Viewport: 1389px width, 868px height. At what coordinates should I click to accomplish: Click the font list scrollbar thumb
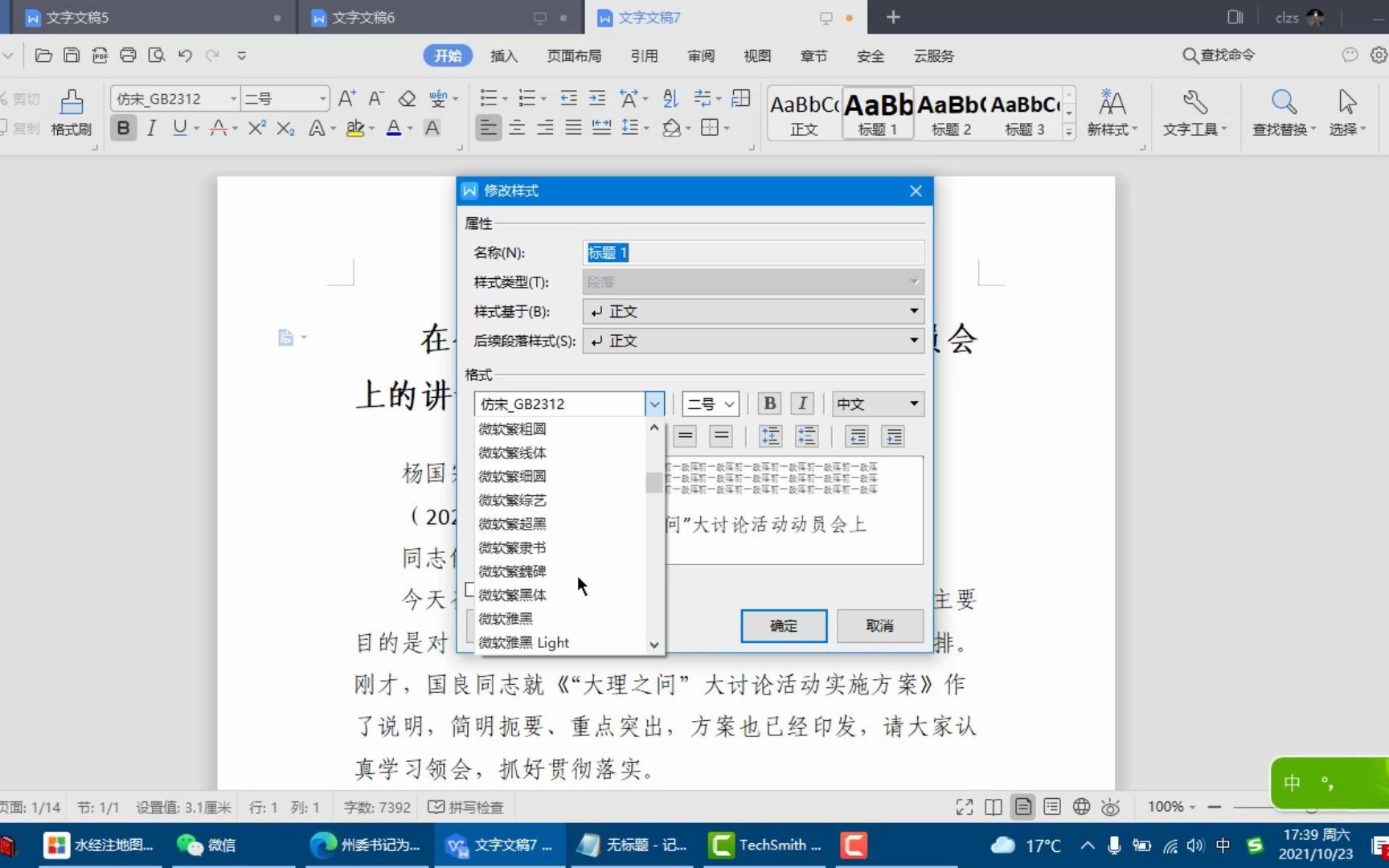click(x=654, y=482)
